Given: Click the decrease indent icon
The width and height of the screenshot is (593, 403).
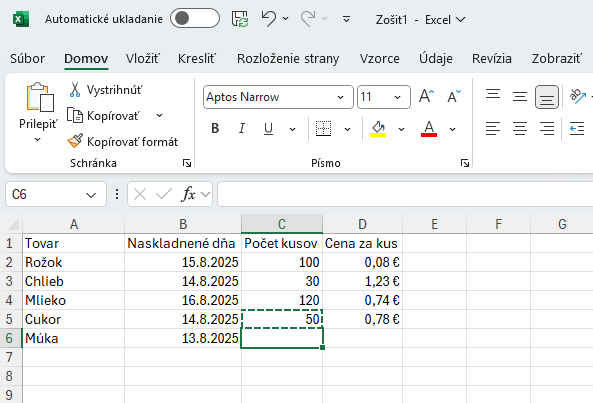Looking at the screenshot, I should 577,129.
